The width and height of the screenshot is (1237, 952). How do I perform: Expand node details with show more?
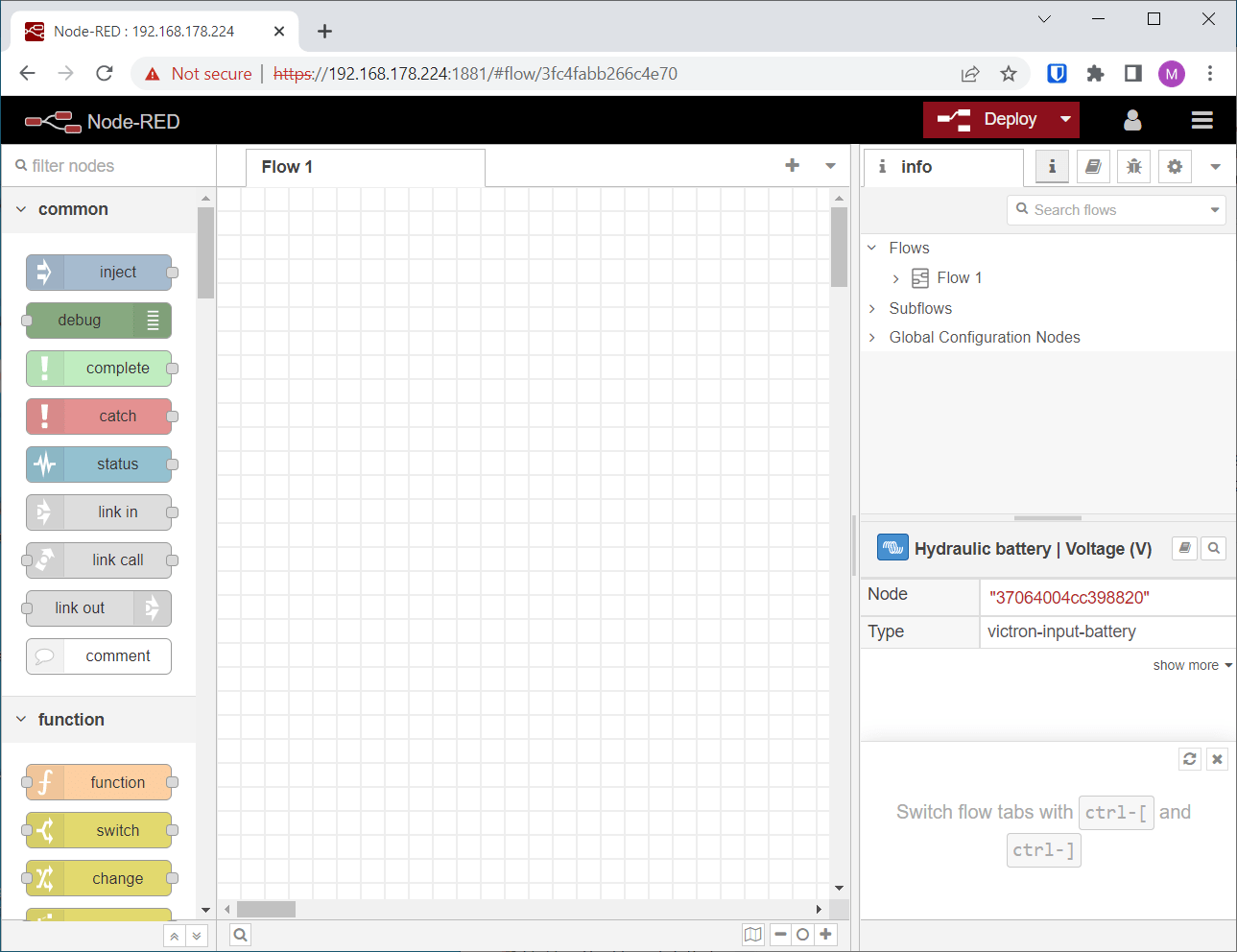coord(1193,665)
